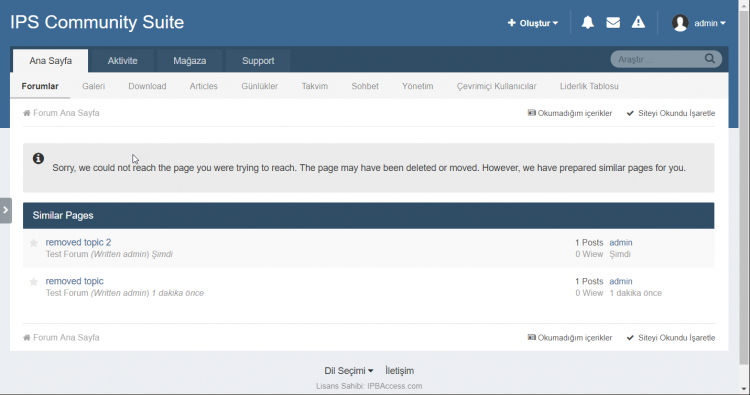Click the admin user avatar icon
The height and width of the screenshot is (395, 750).
680,23
